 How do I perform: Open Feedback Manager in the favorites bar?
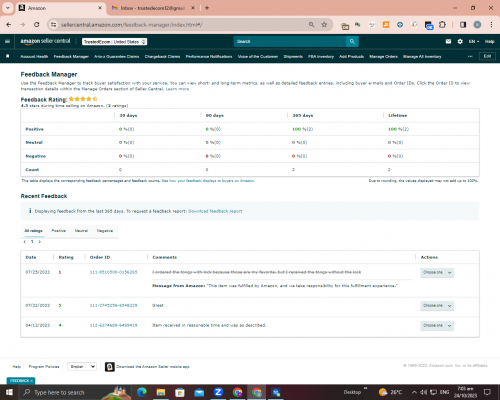point(71,56)
